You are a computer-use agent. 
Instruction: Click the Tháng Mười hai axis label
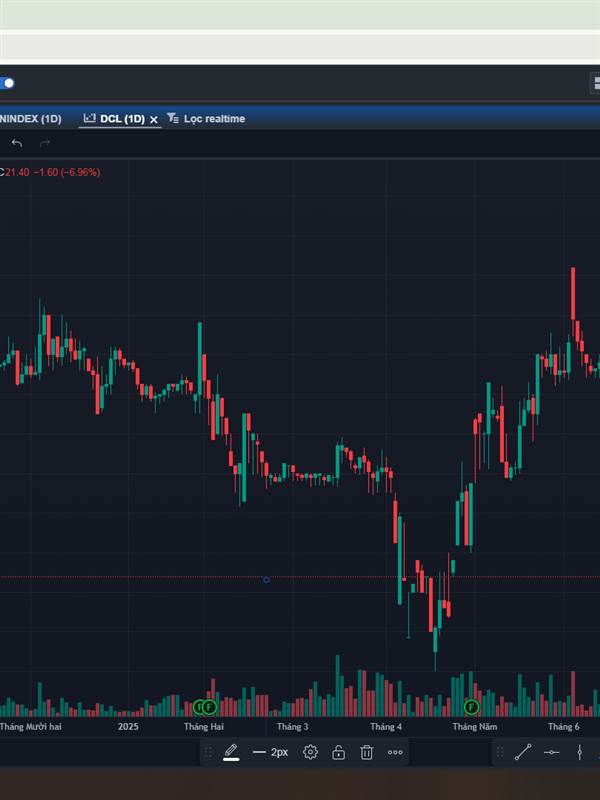coord(31,727)
